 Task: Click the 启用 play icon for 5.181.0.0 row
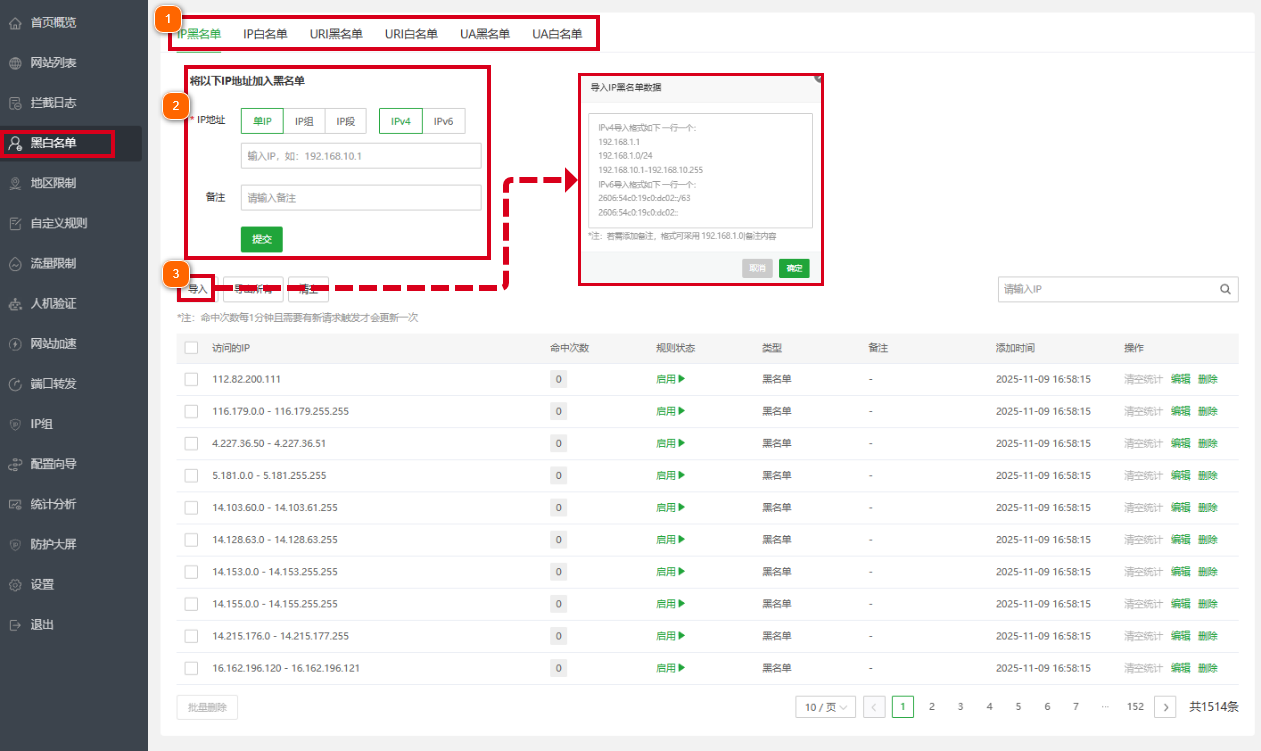tap(682, 476)
